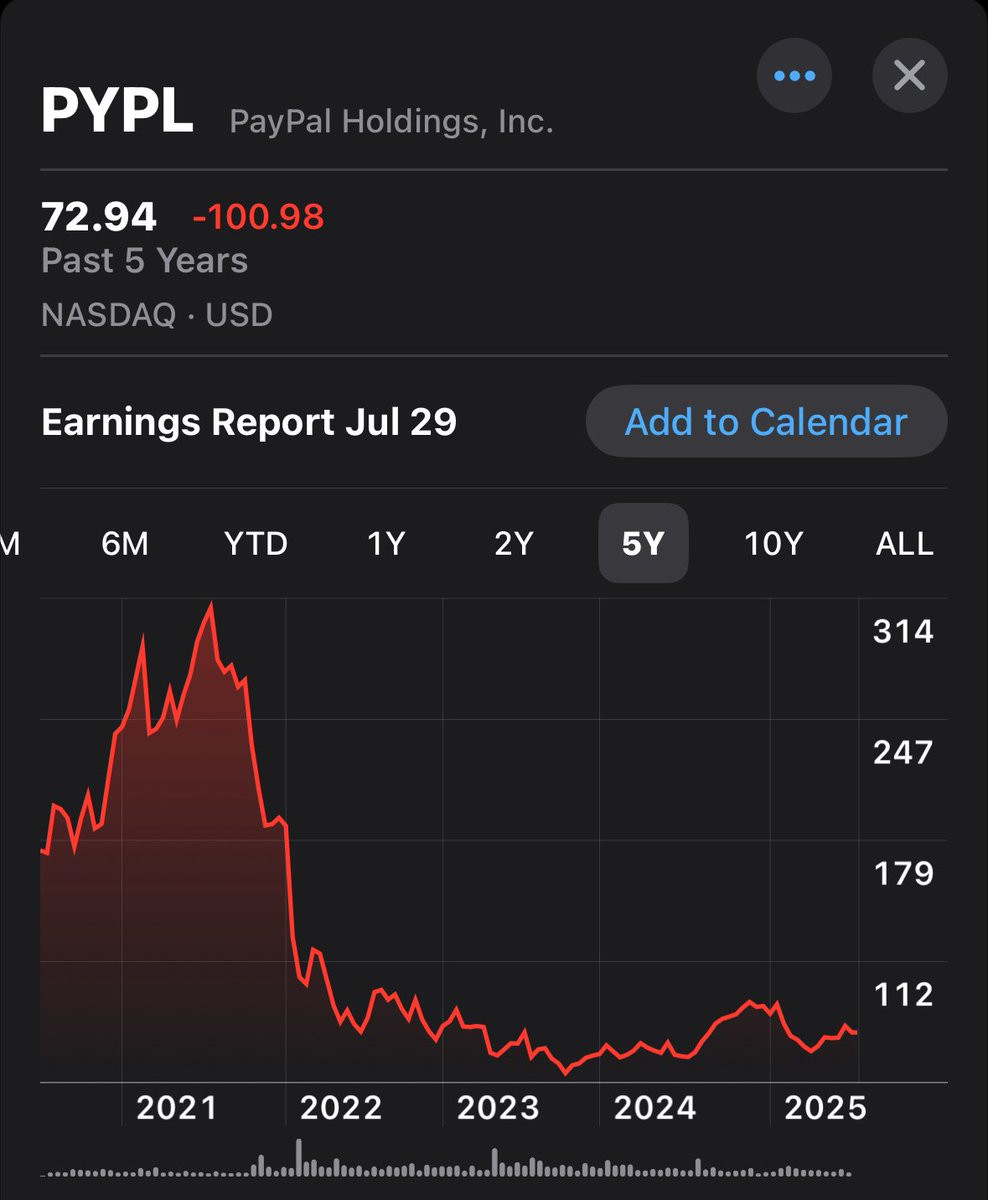Select the 5Y range tab
The image size is (988, 1200).
click(643, 543)
